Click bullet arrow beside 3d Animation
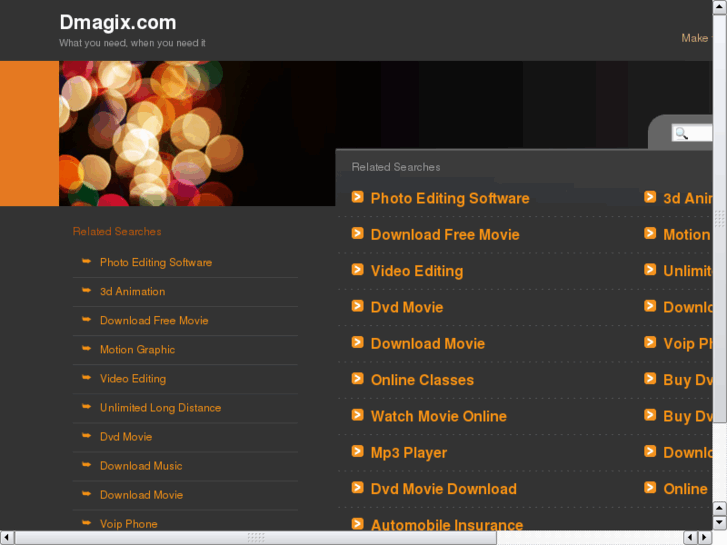 pos(86,290)
